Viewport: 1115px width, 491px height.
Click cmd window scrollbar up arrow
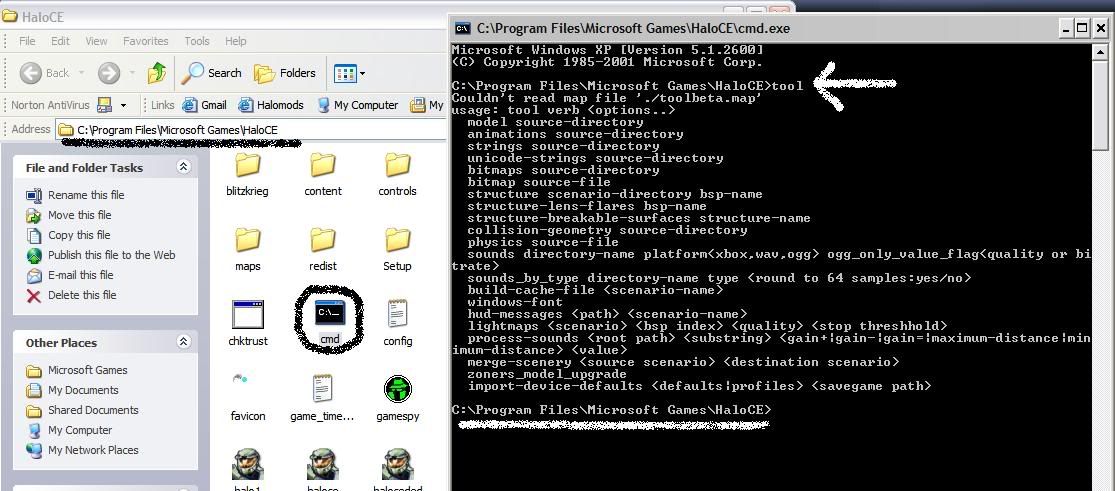1101,52
